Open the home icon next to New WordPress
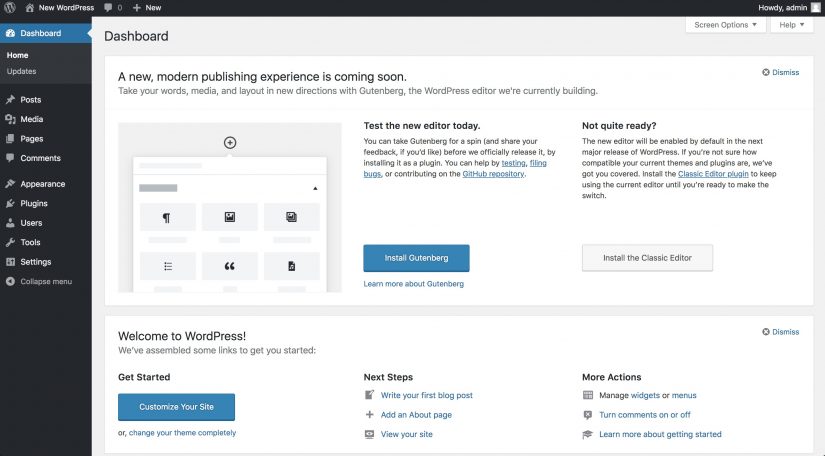Image resolution: width=825 pixels, height=456 pixels. pyautogui.click(x=29, y=8)
